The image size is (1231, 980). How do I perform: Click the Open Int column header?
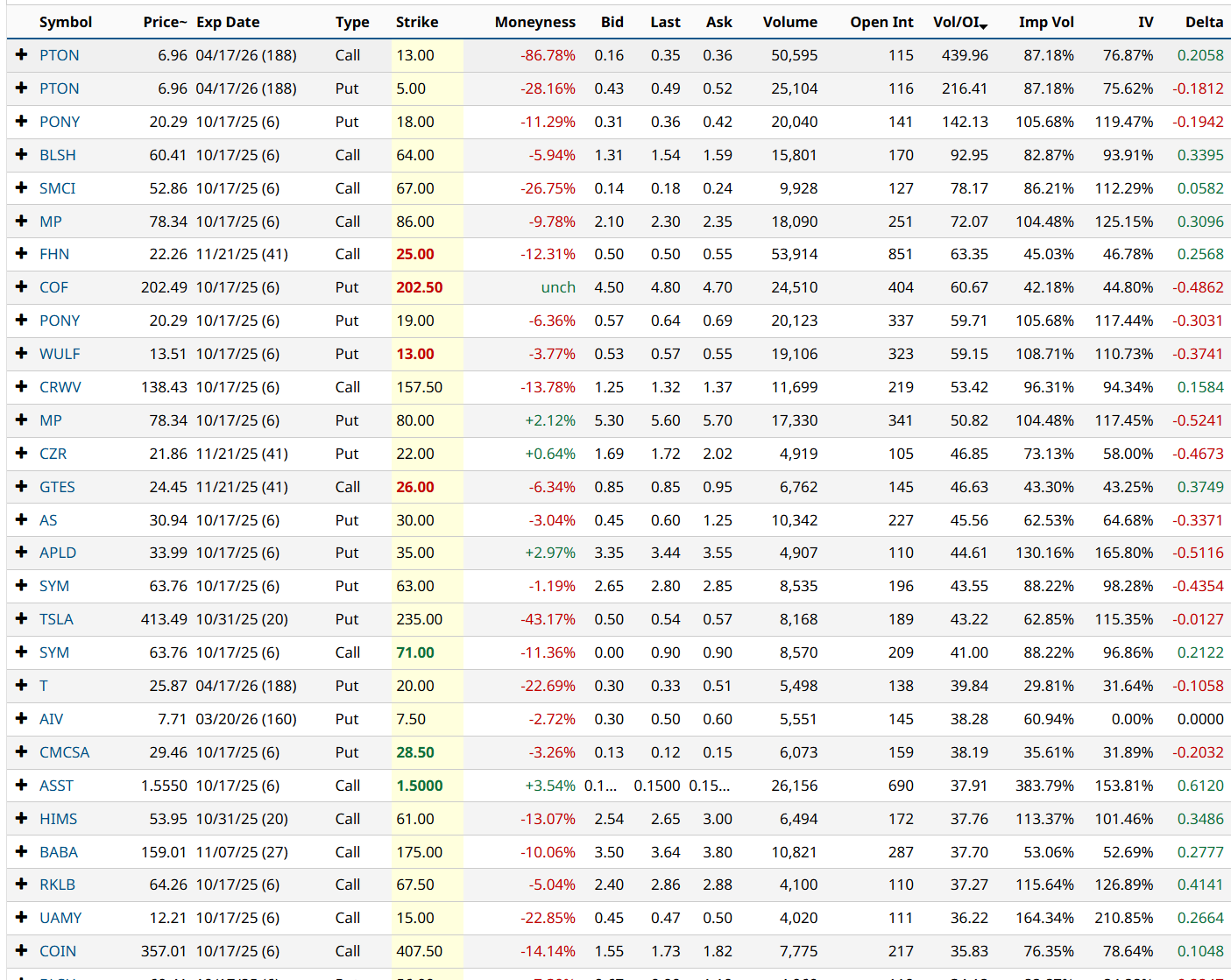(881, 22)
